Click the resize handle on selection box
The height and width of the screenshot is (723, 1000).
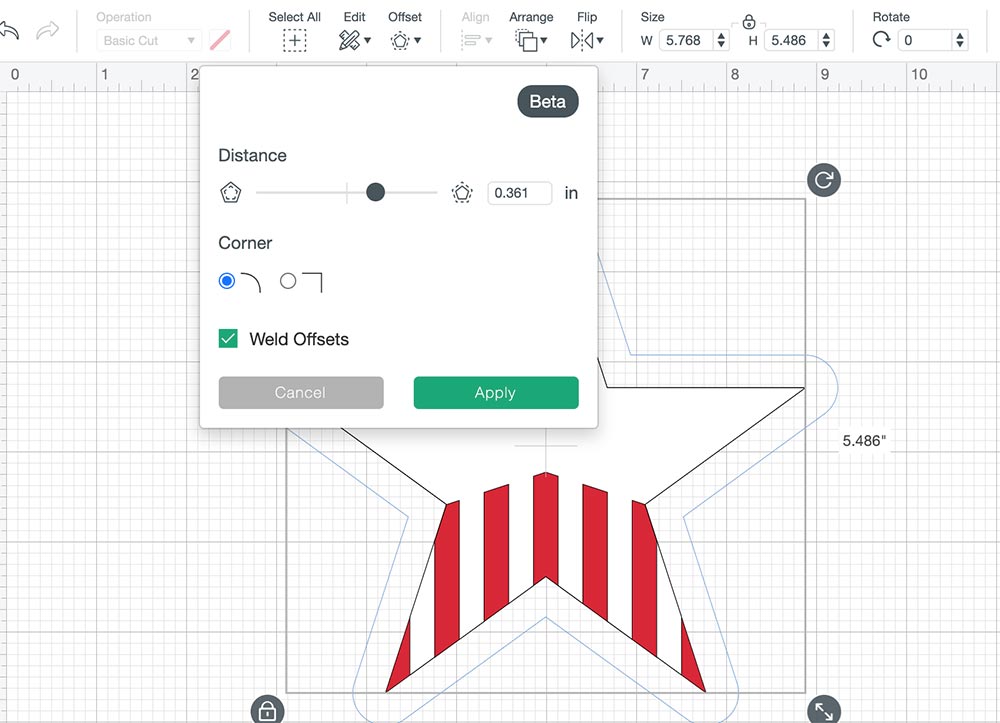(823, 709)
